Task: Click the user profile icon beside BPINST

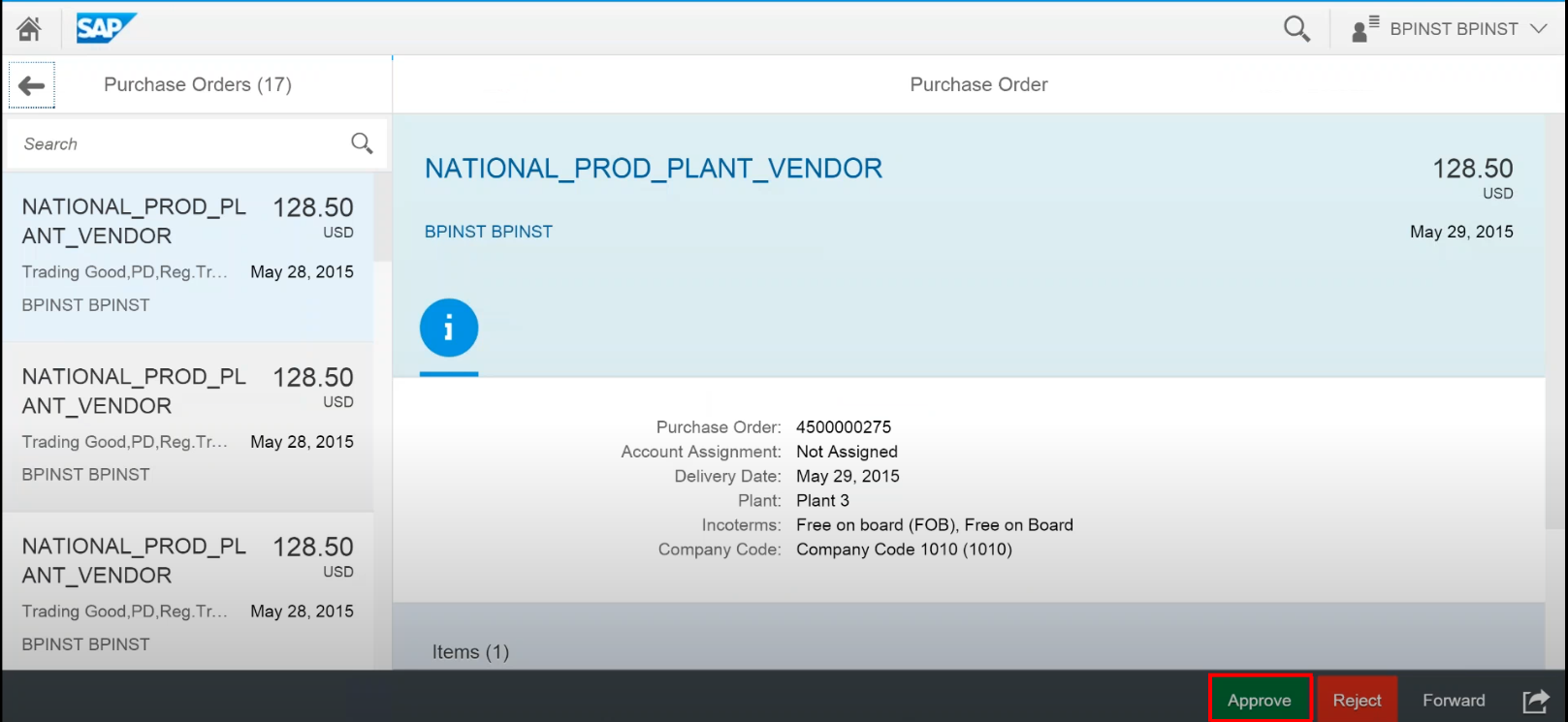Action: pyautogui.click(x=1365, y=29)
